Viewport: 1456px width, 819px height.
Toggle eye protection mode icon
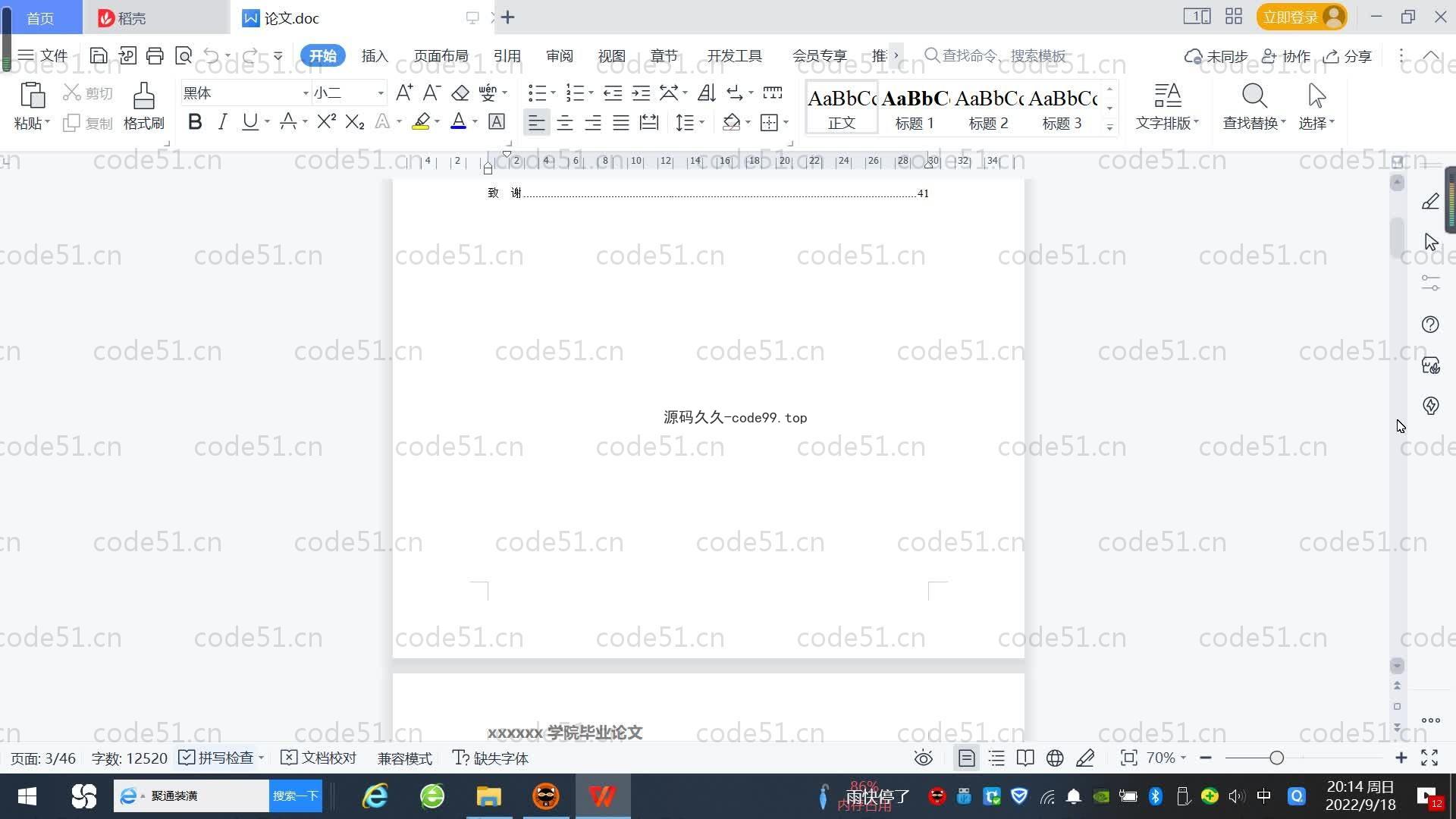tap(923, 758)
